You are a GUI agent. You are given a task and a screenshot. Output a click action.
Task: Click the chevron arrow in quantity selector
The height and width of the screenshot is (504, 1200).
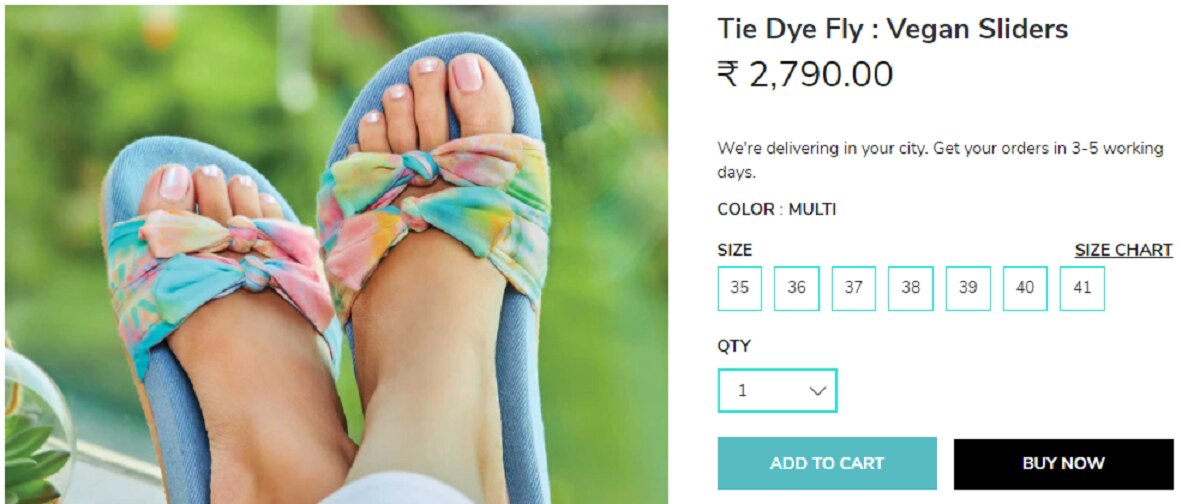point(818,391)
